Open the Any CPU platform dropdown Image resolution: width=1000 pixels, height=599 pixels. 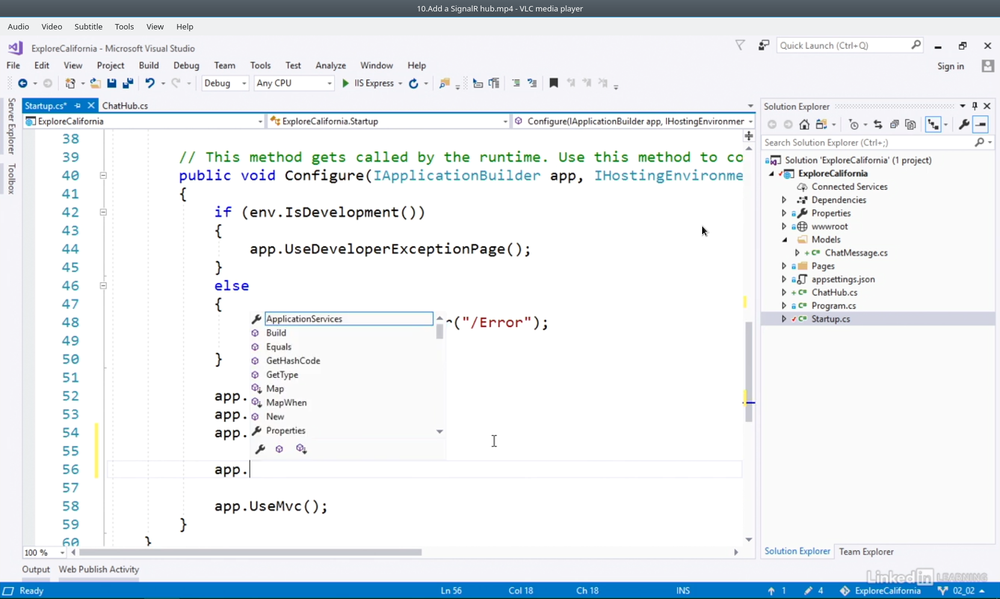[293, 83]
